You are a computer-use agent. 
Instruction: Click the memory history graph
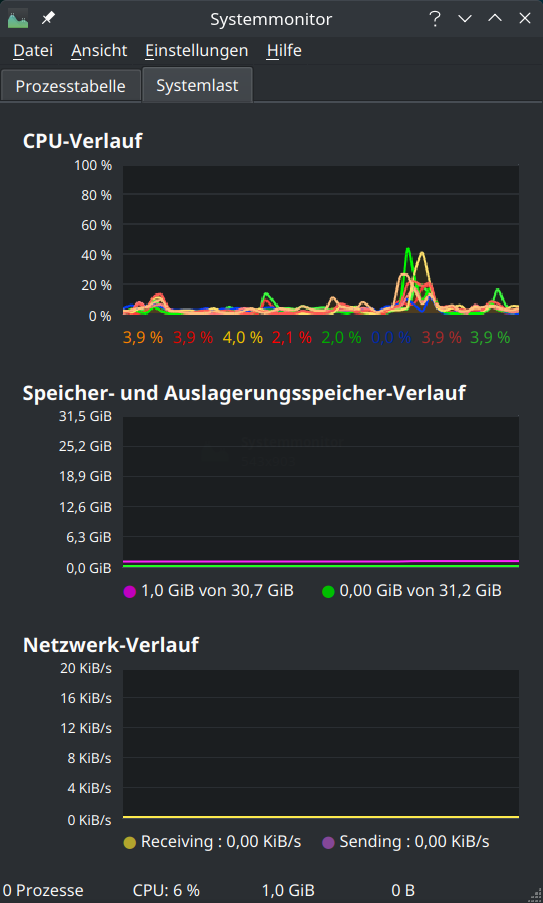click(321, 492)
